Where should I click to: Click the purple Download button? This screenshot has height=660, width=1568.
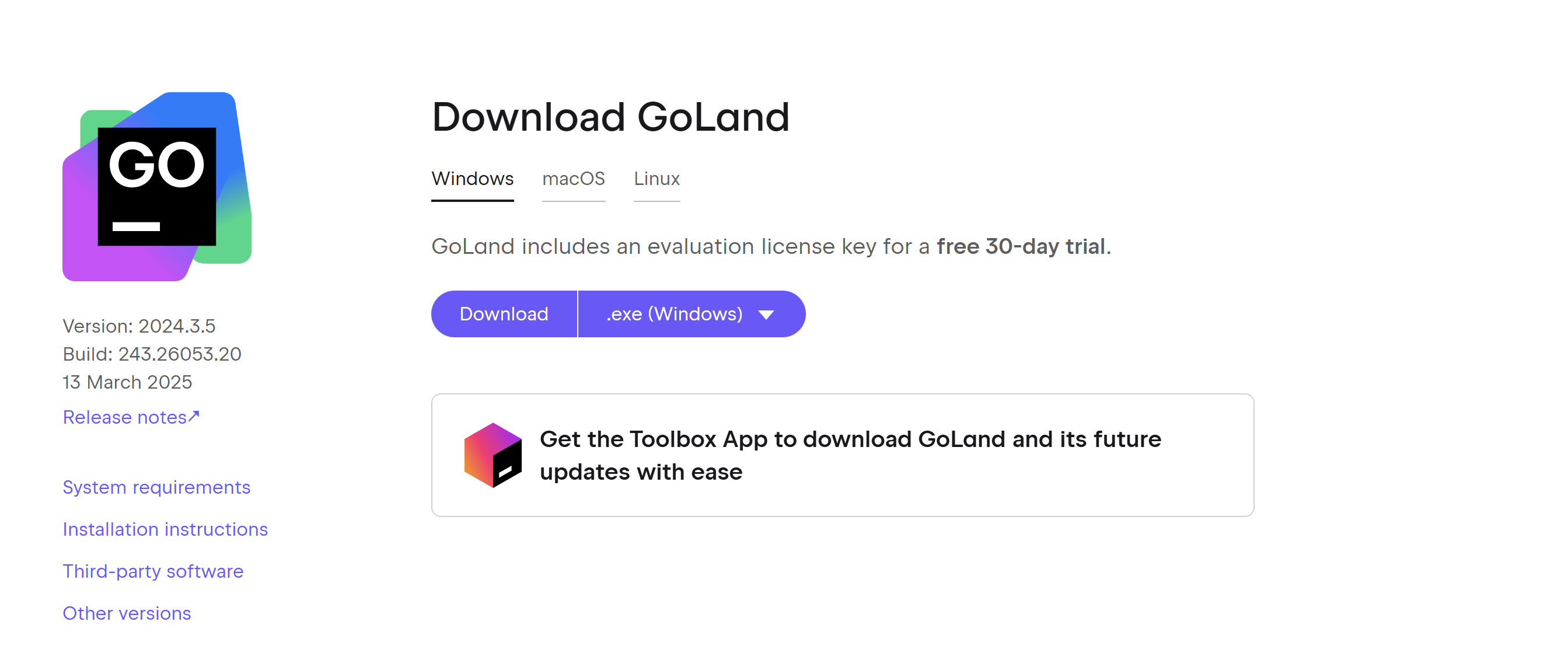click(x=504, y=313)
